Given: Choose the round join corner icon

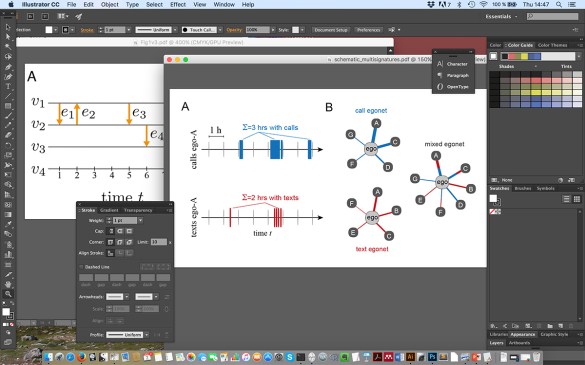Looking at the screenshot, I should tap(120, 242).
